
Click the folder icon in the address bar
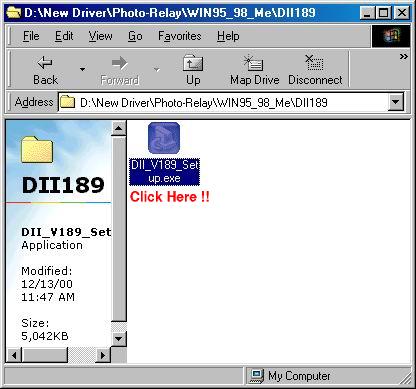[67, 102]
